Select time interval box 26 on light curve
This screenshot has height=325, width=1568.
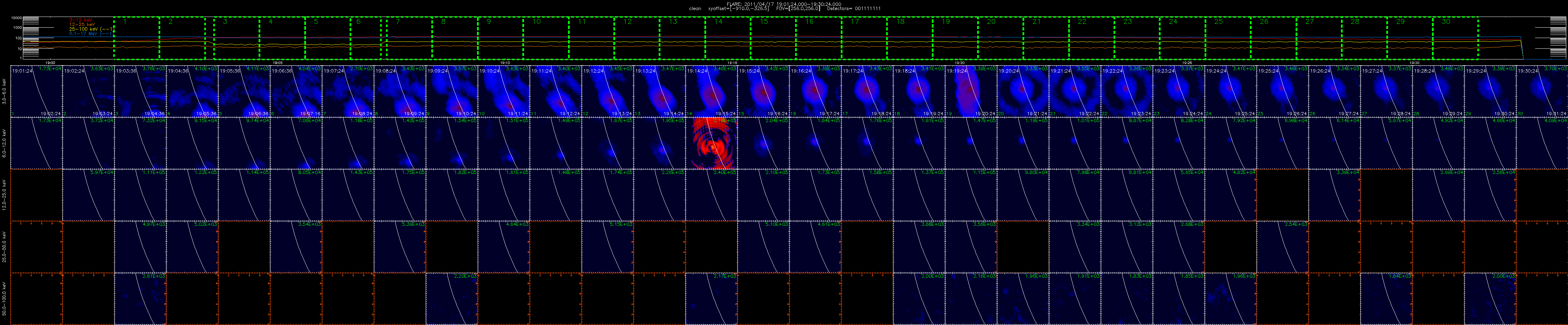(1274, 38)
